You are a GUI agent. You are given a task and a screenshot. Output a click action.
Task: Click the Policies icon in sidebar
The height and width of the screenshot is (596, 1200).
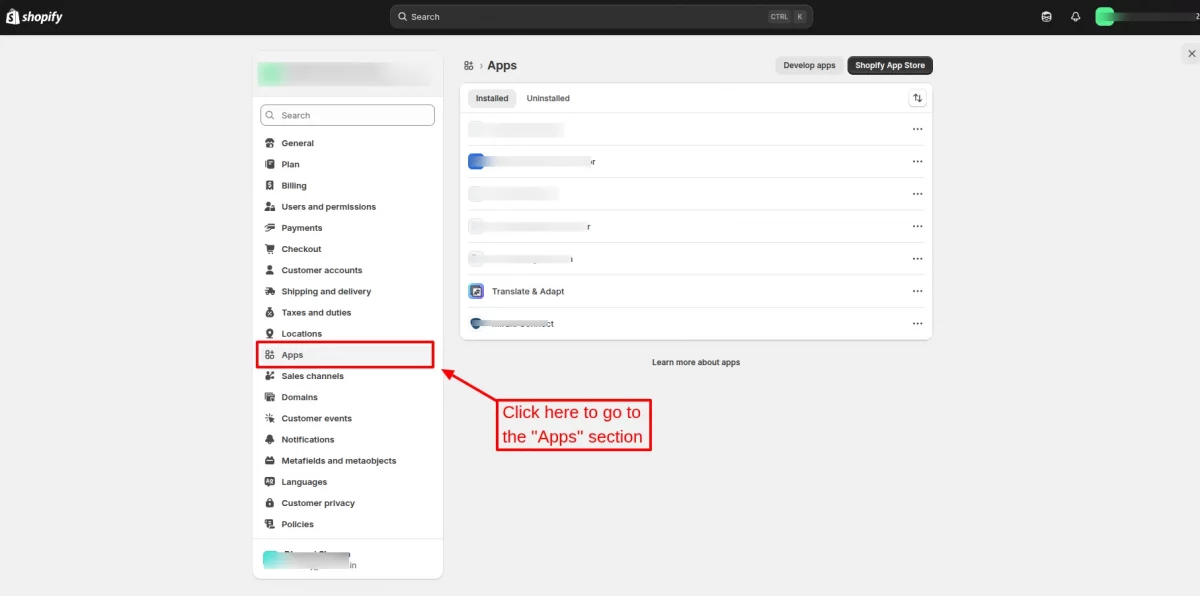[x=270, y=524]
